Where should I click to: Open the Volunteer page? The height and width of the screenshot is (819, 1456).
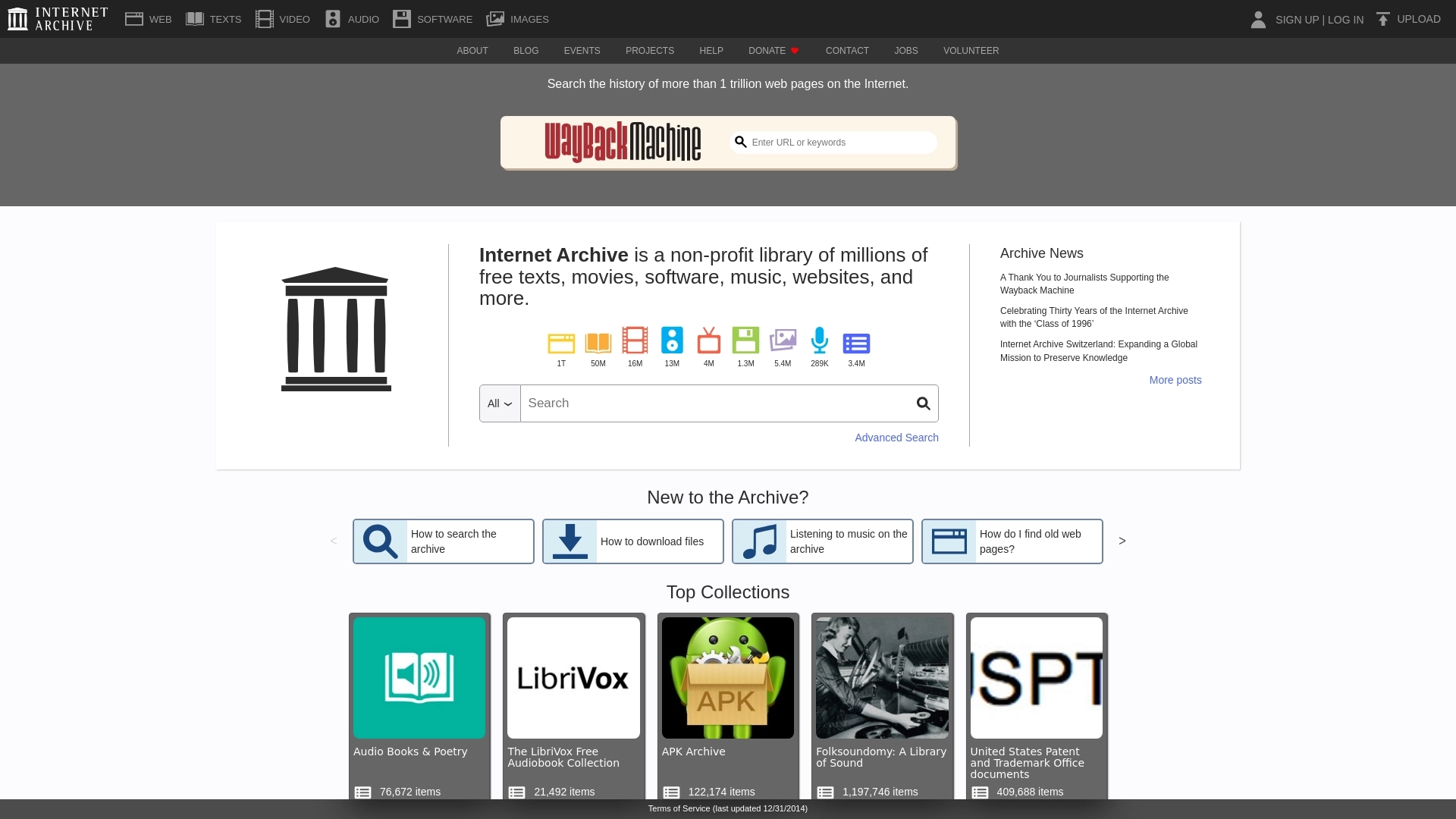point(971,51)
